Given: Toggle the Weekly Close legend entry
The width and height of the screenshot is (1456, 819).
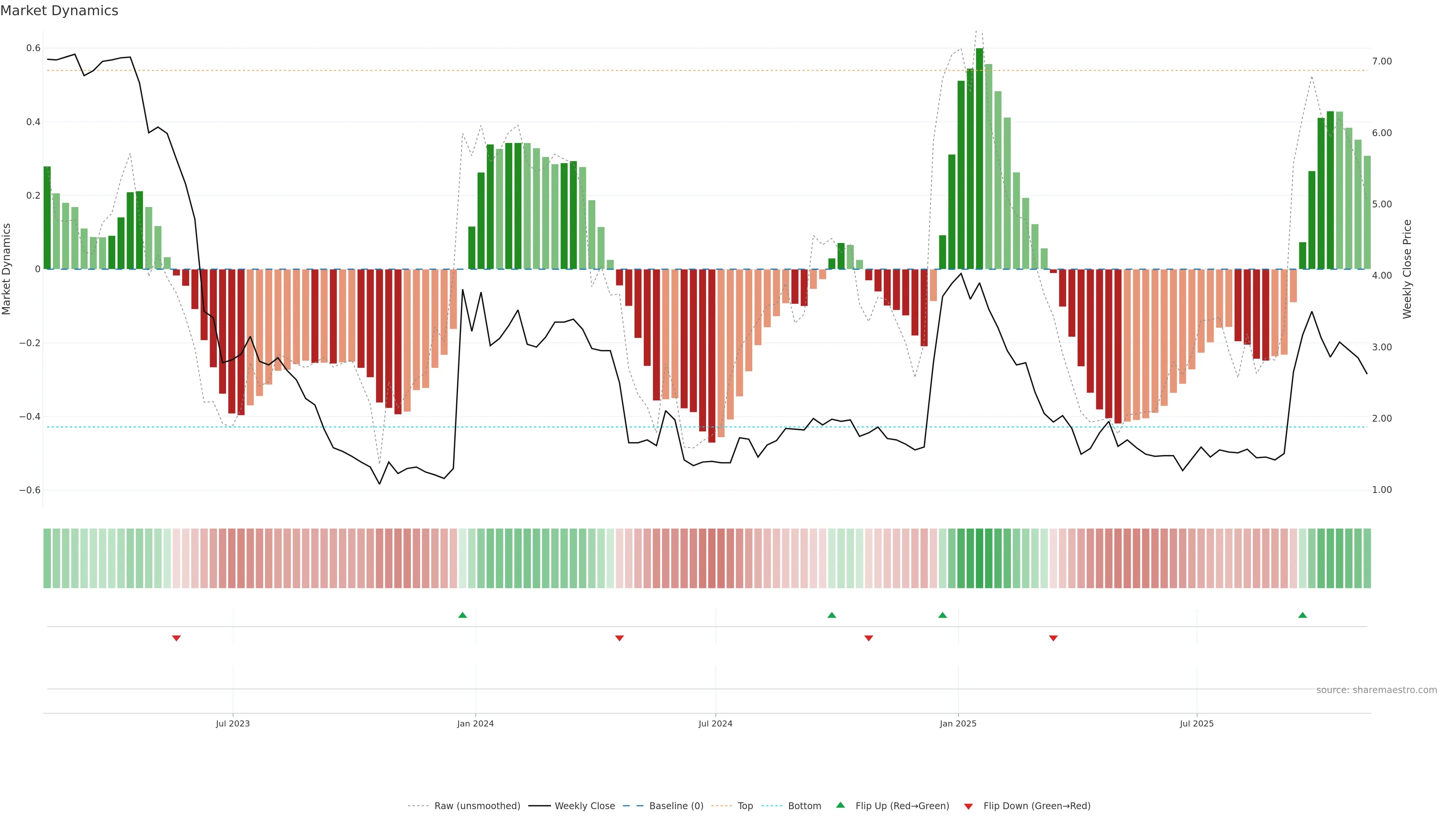Looking at the screenshot, I should (x=584, y=806).
